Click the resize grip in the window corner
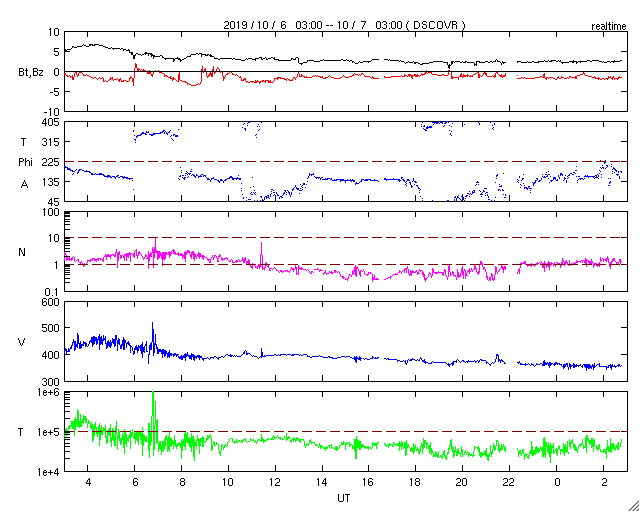The height and width of the screenshot is (512, 640). point(633,506)
